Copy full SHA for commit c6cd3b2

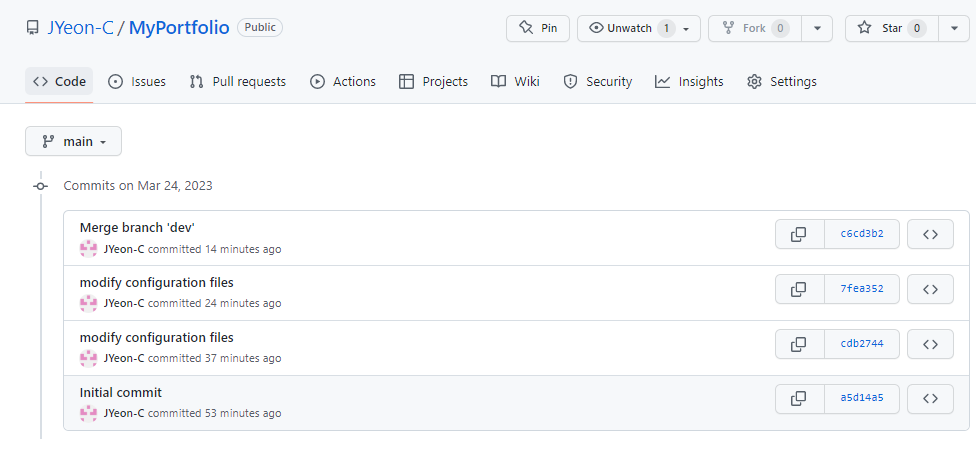[x=799, y=234]
